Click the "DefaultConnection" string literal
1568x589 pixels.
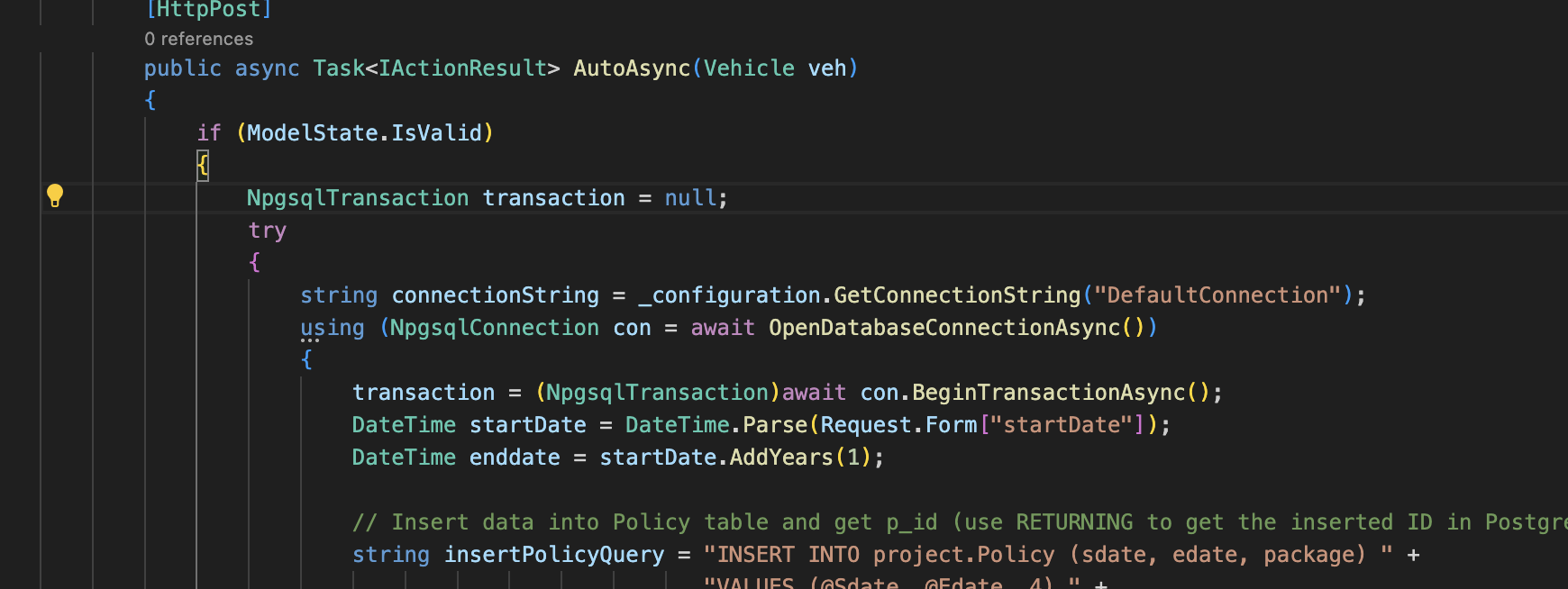1217,295
